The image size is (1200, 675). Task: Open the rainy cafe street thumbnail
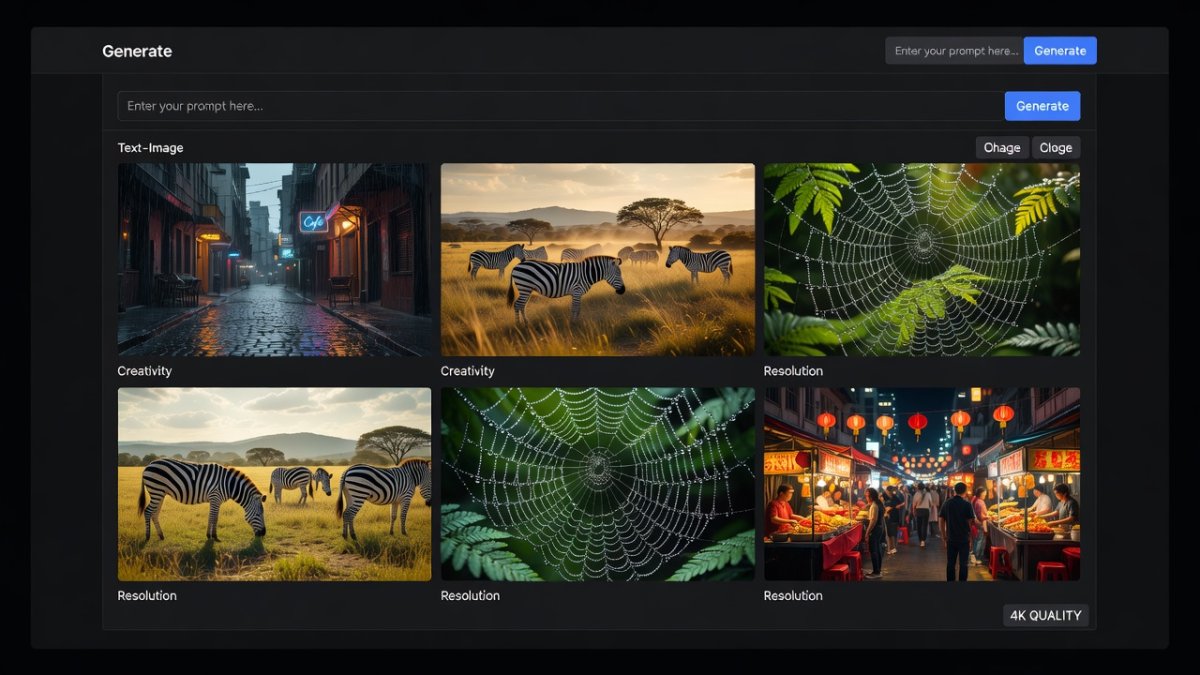click(x=275, y=260)
